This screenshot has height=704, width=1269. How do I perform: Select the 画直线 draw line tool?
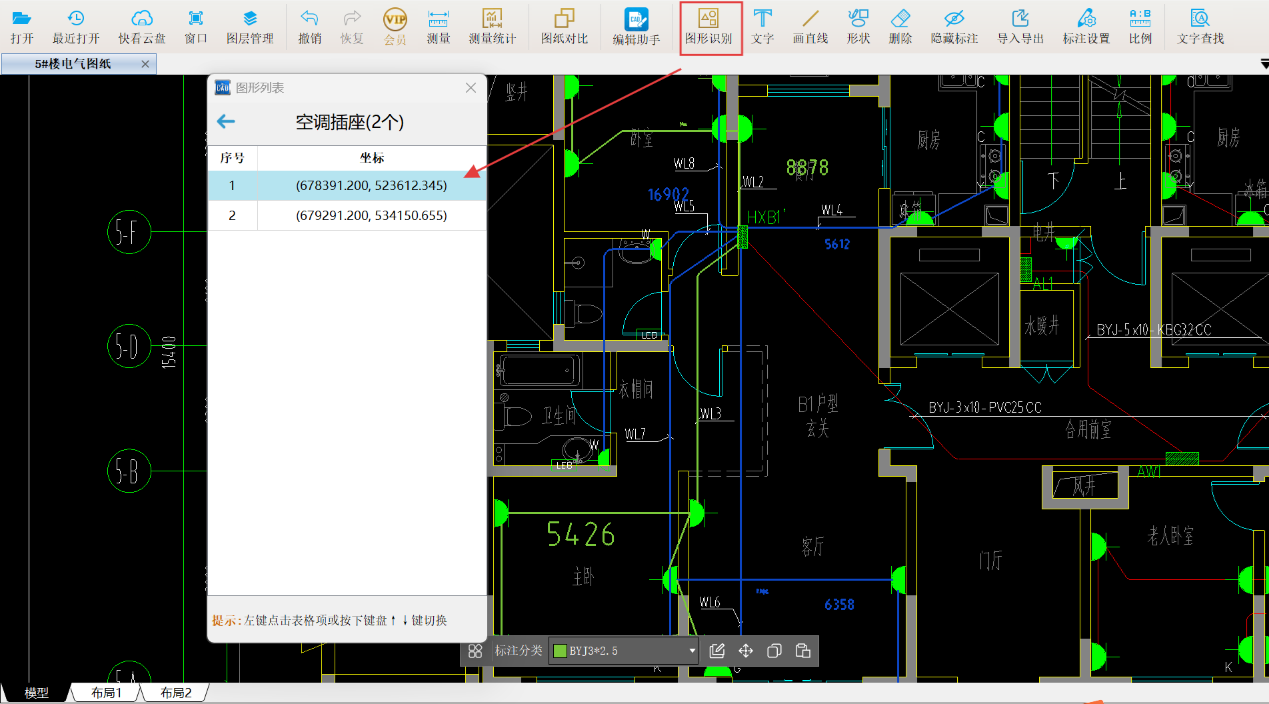[810, 26]
